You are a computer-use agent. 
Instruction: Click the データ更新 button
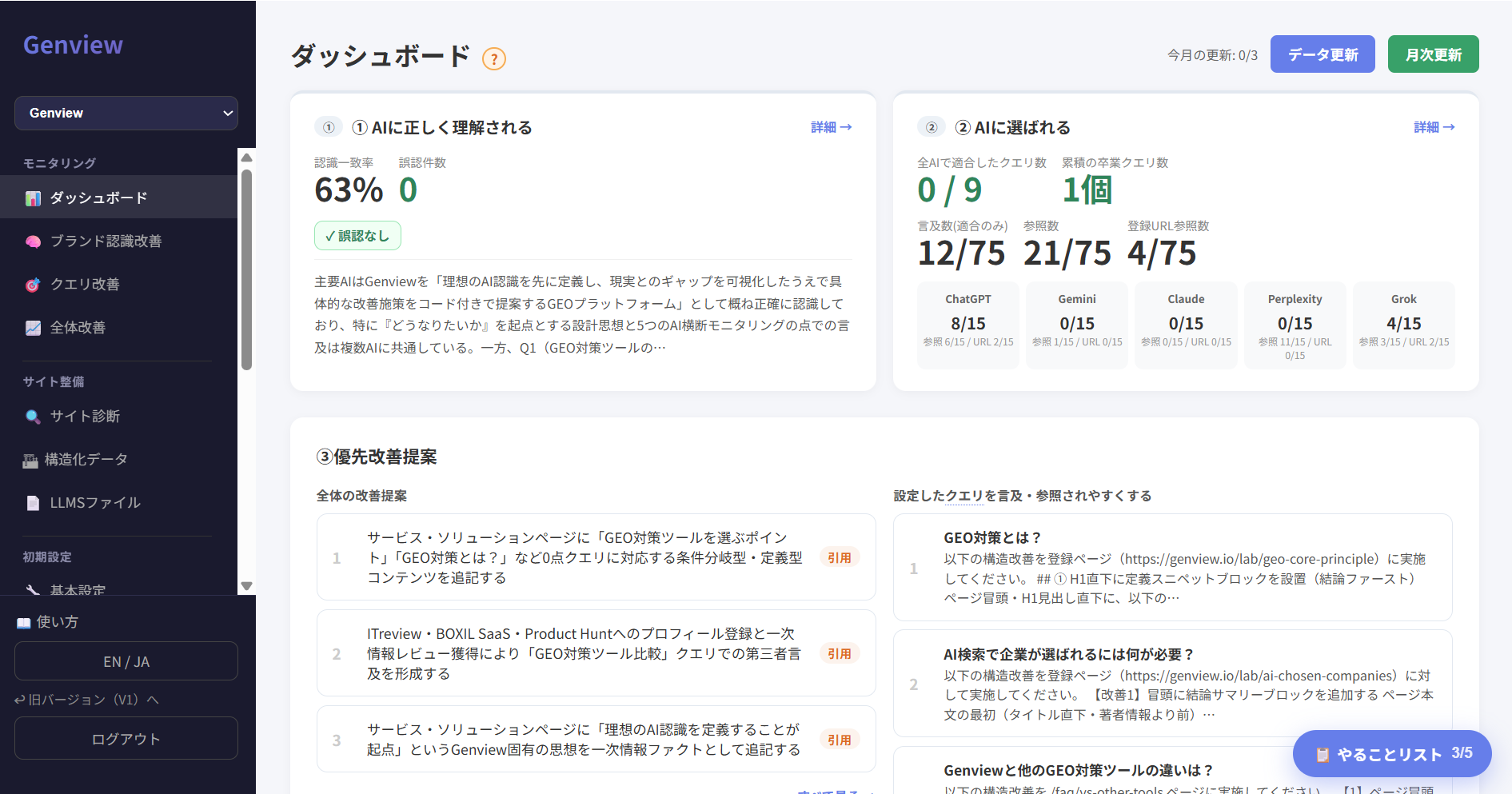point(1323,54)
